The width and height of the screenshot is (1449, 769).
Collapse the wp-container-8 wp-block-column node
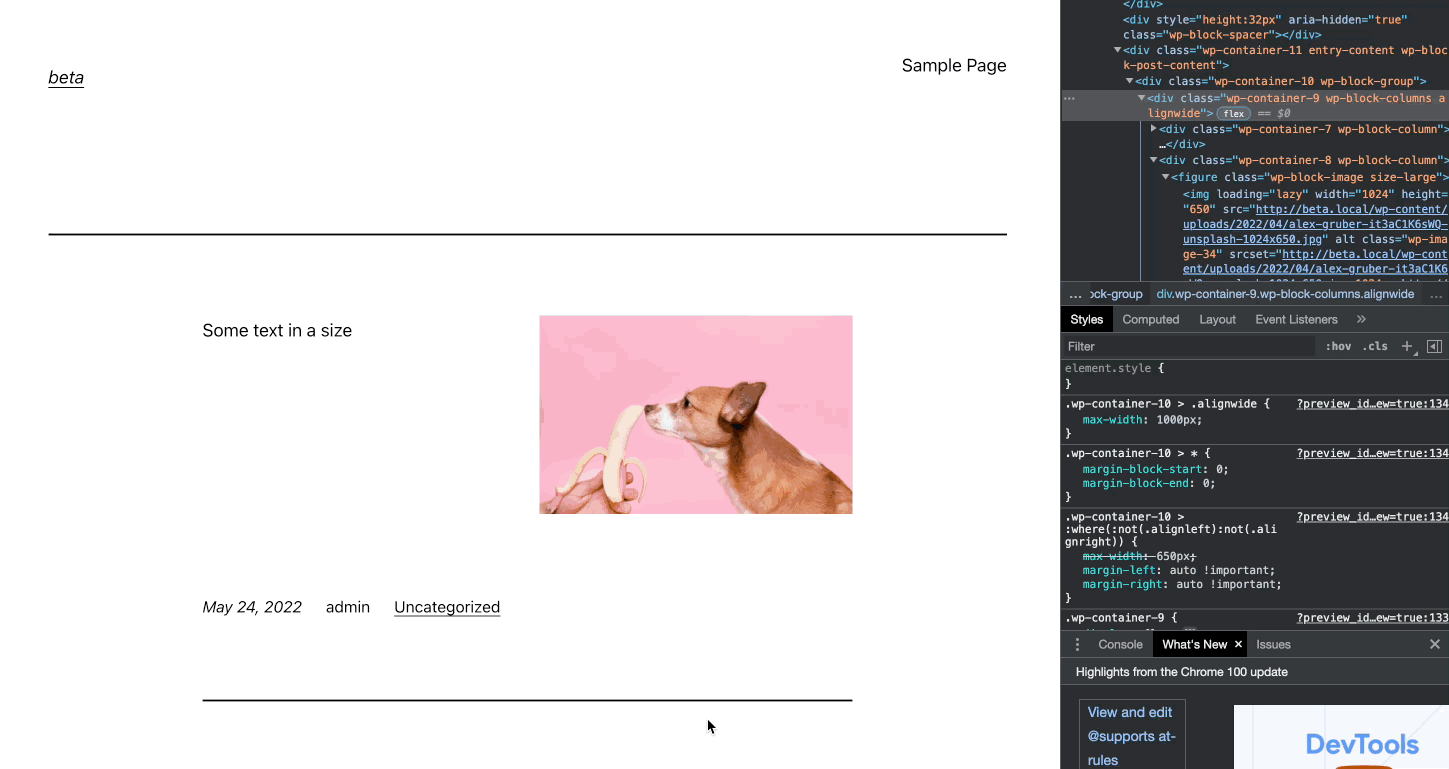pyautogui.click(x=1153, y=160)
